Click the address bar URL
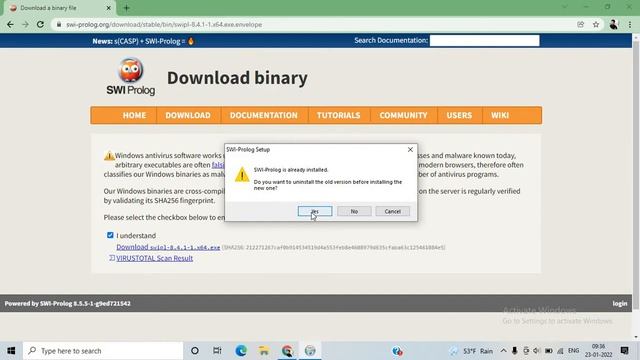Screen dimensions: 640x360 (x=164, y=24)
